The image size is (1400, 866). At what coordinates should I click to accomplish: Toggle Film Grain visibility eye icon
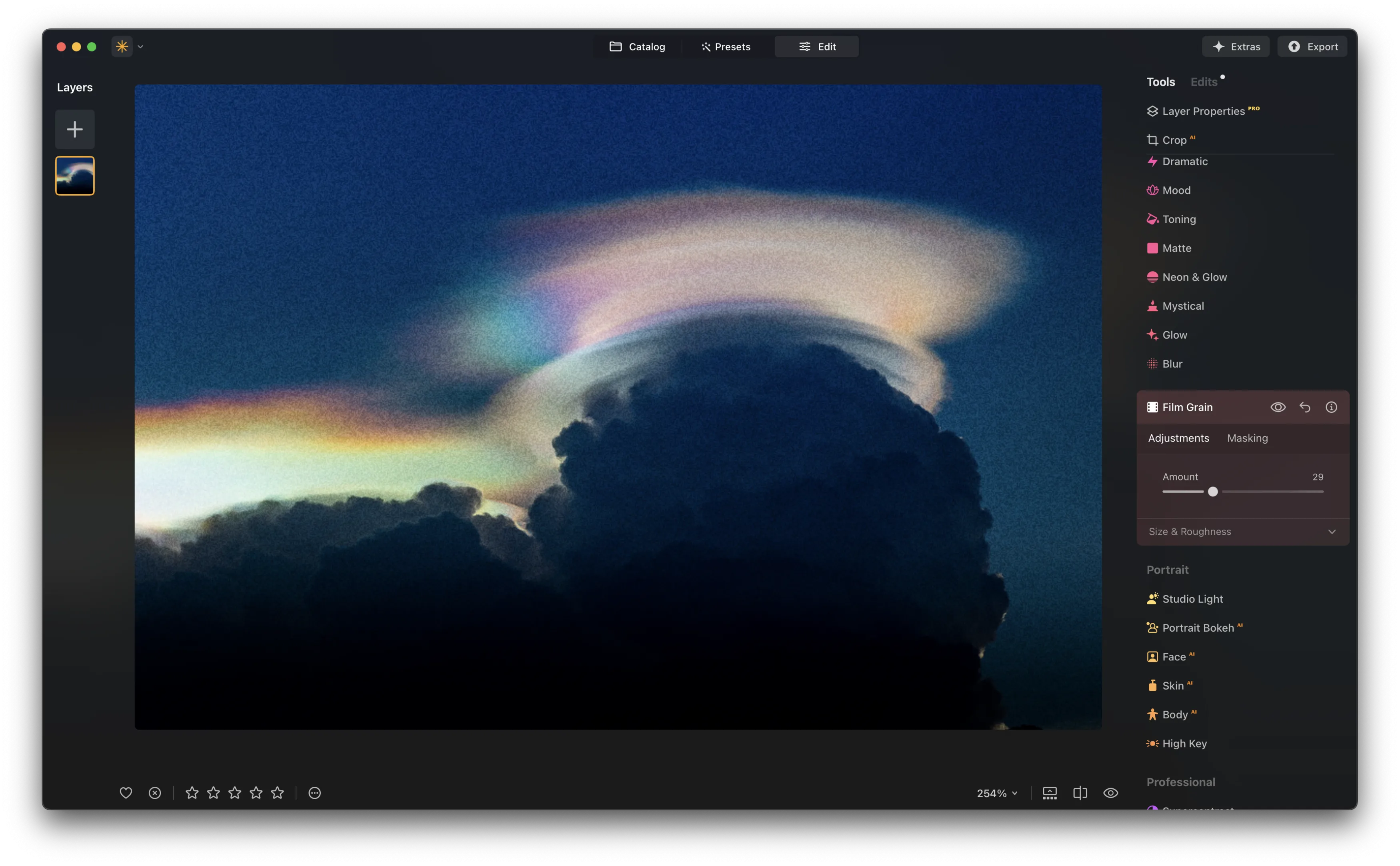point(1278,407)
